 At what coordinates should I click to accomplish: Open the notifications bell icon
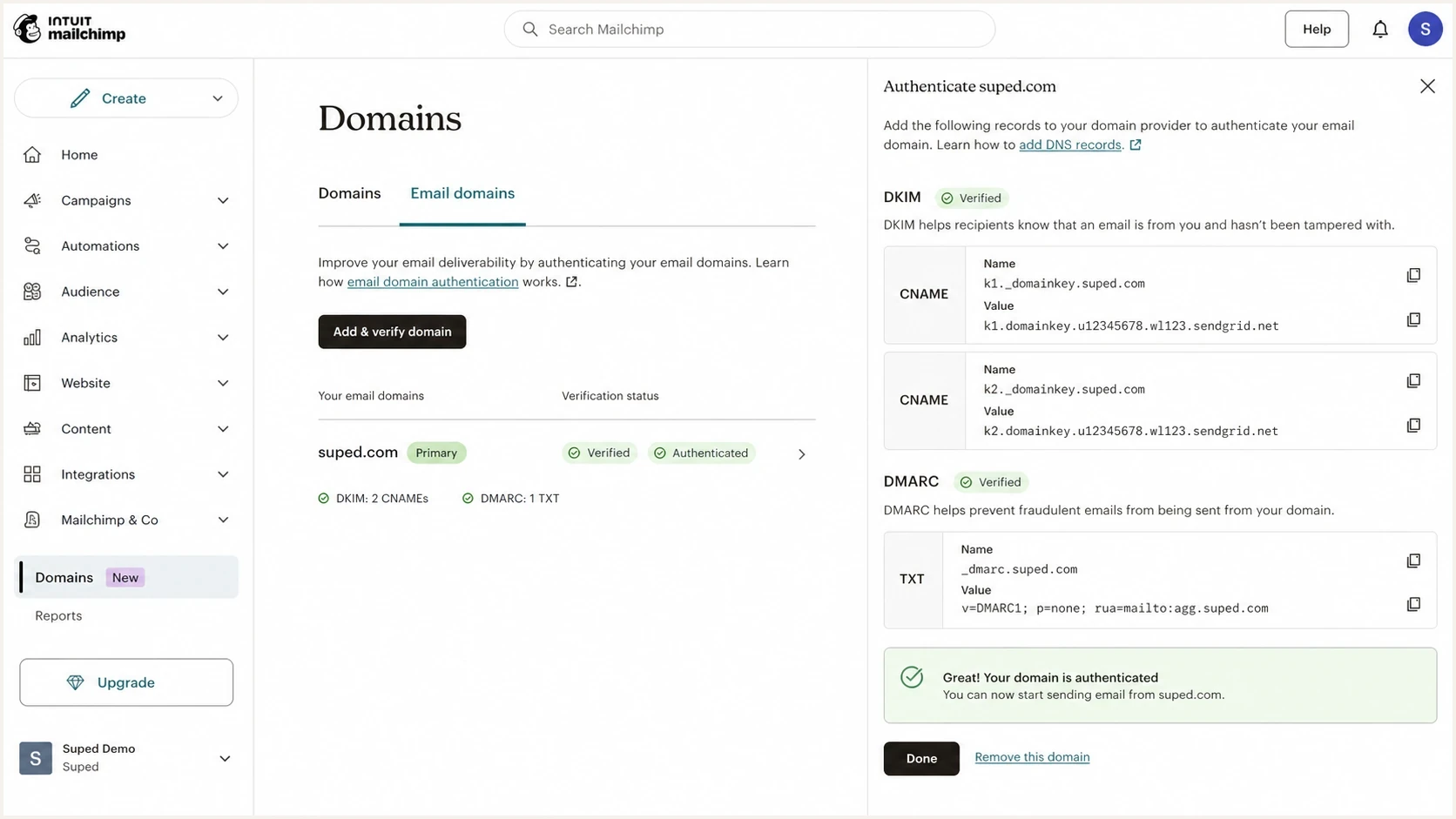point(1380,30)
